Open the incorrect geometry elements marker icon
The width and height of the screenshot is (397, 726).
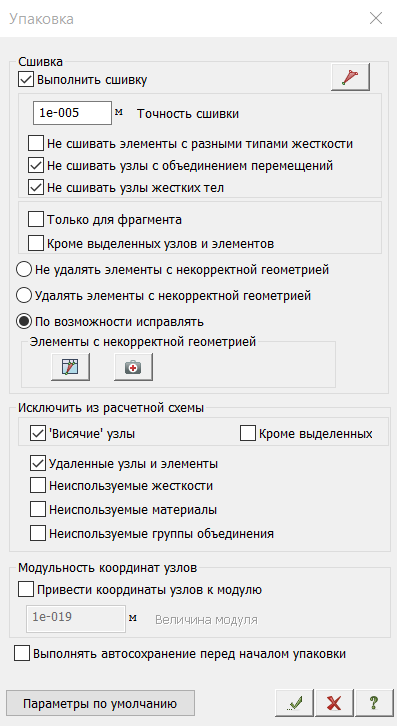point(70,367)
